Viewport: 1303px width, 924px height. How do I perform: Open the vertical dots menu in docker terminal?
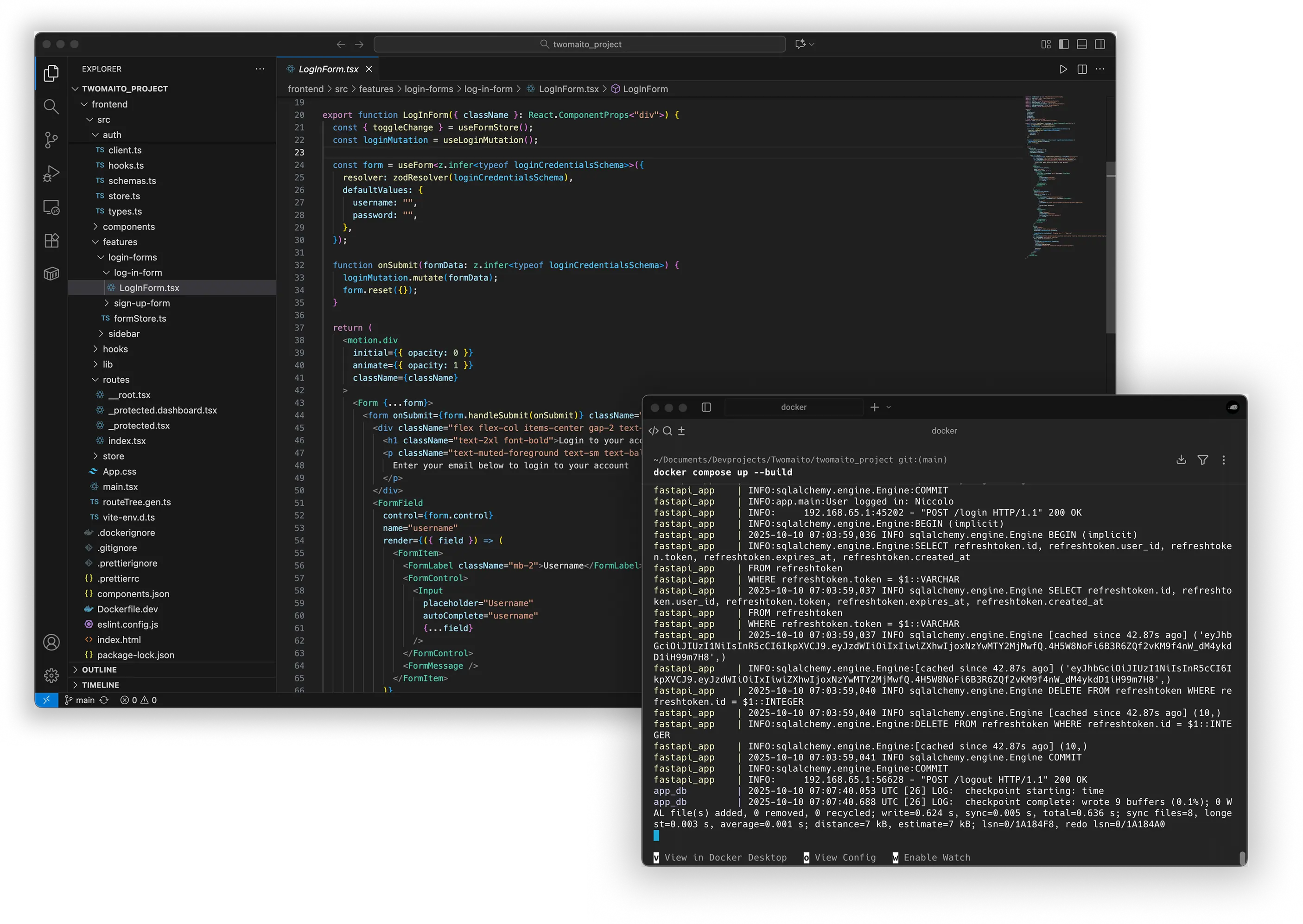(x=1223, y=460)
